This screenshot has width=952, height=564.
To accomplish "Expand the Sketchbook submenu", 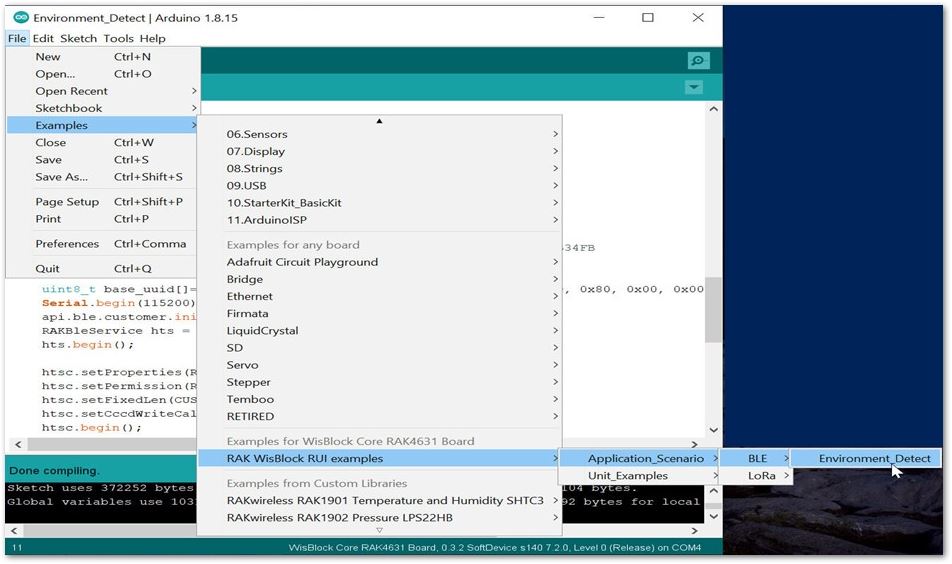I will coord(103,108).
